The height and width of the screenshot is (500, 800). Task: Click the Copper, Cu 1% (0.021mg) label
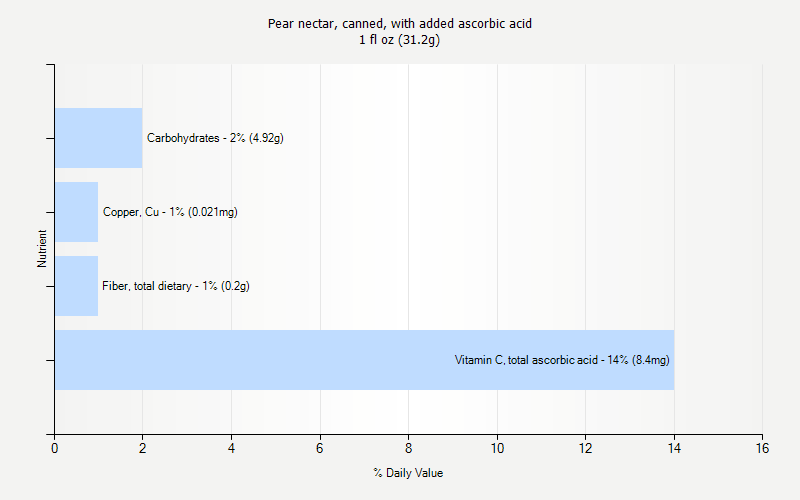(170, 212)
